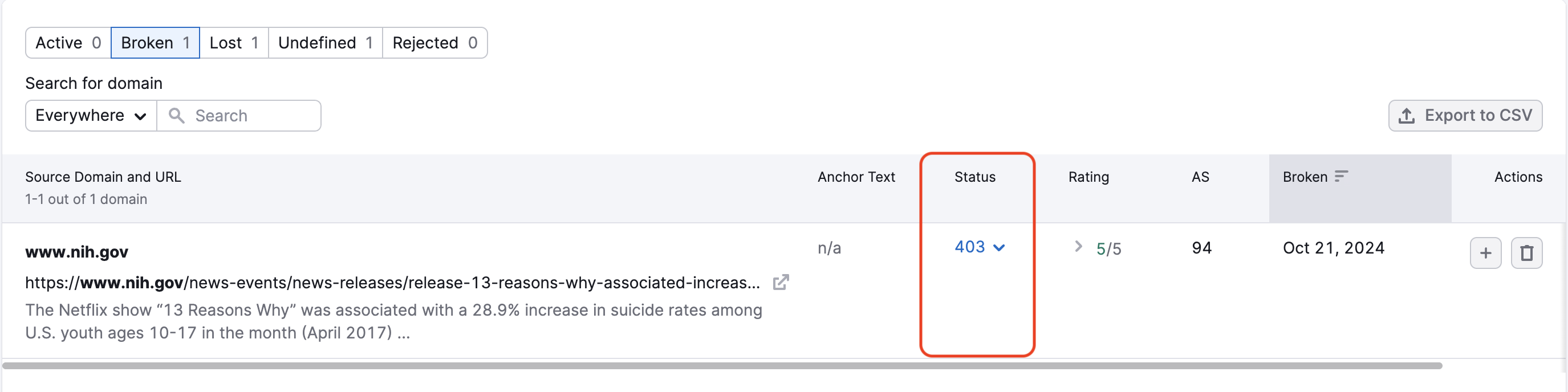Open the Everywhere search scope dropdown
This screenshot has width=1568, height=392.
pyautogui.click(x=91, y=116)
